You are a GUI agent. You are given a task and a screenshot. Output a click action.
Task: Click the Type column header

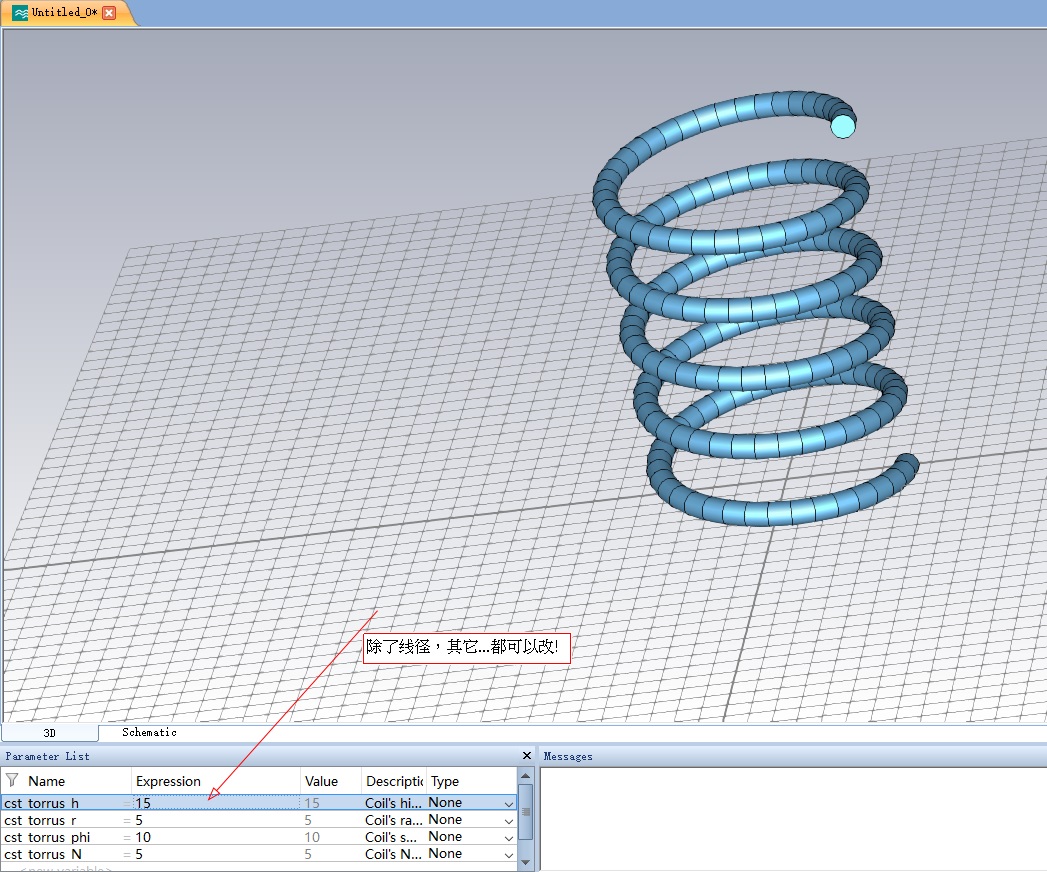click(x=445, y=781)
